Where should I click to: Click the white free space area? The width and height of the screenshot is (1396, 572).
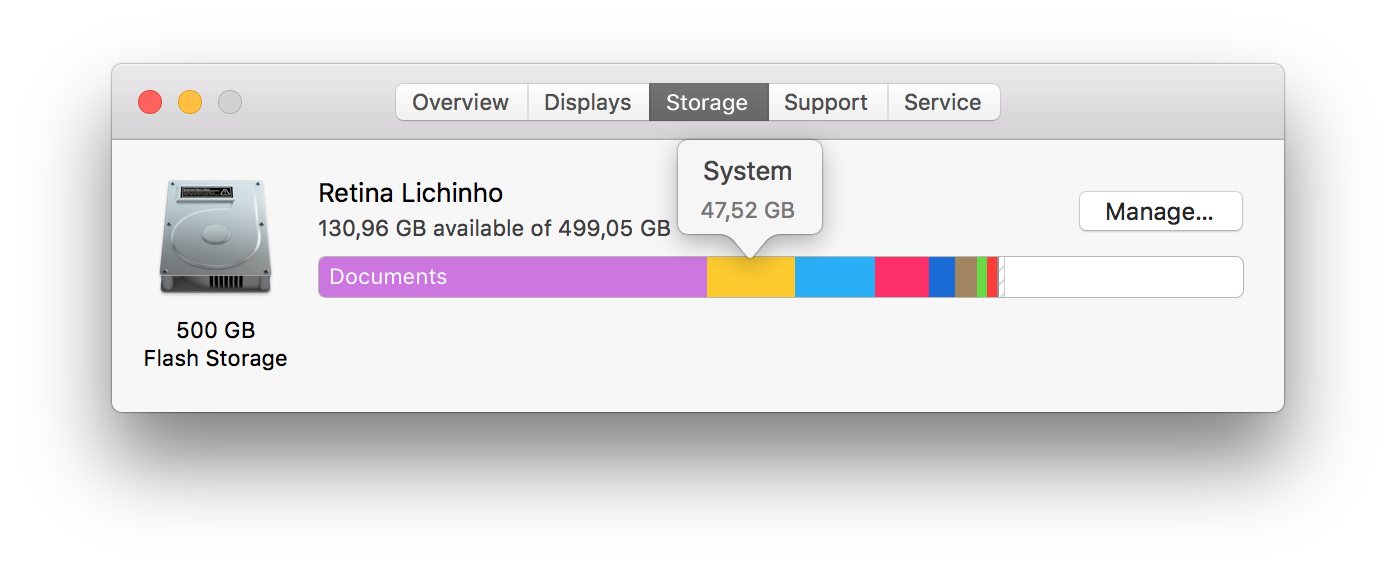(1123, 277)
